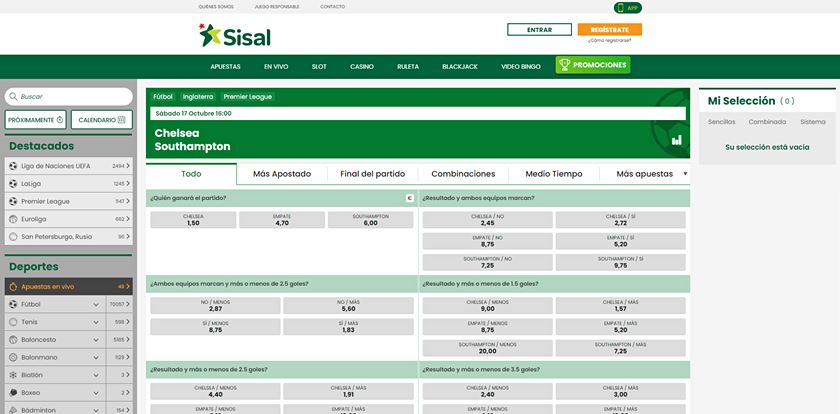Click the Fútbol sport icon
Image resolution: width=840 pixels, height=414 pixels.
coord(13,304)
